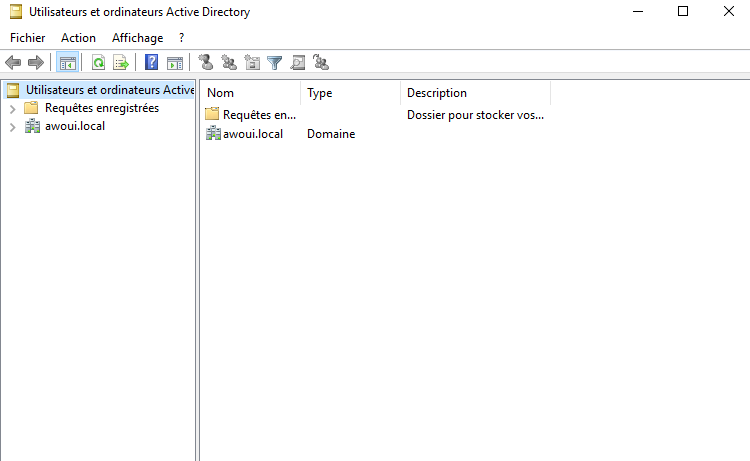Screen dimensions: 750x461
Task: Sort by the Nom column header
Action: [250, 93]
